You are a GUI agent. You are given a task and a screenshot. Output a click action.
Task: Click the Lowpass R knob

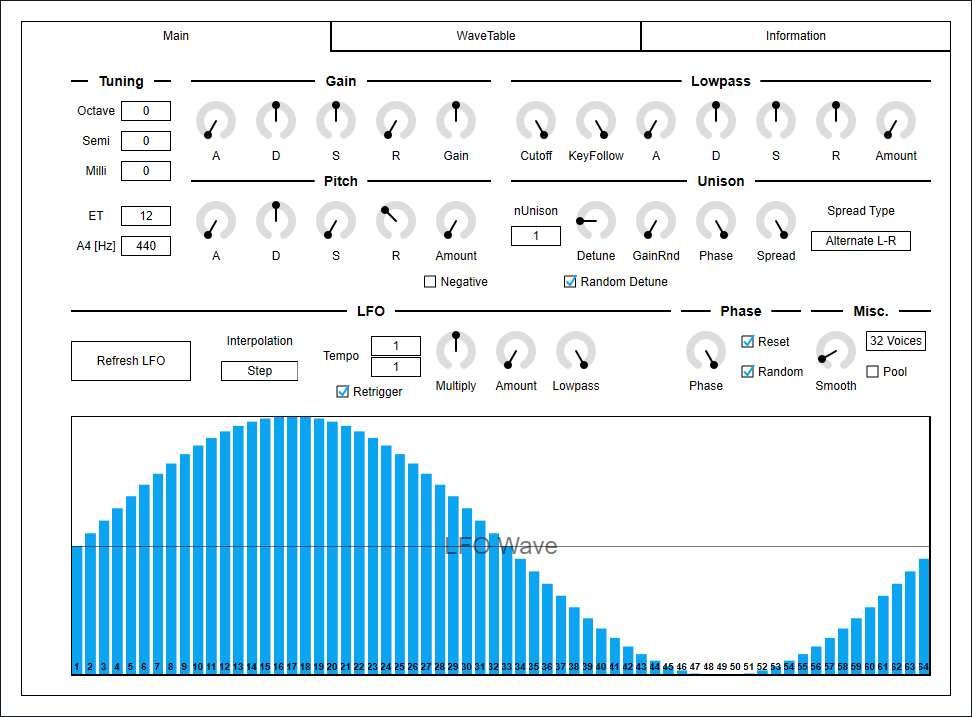(836, 121)
